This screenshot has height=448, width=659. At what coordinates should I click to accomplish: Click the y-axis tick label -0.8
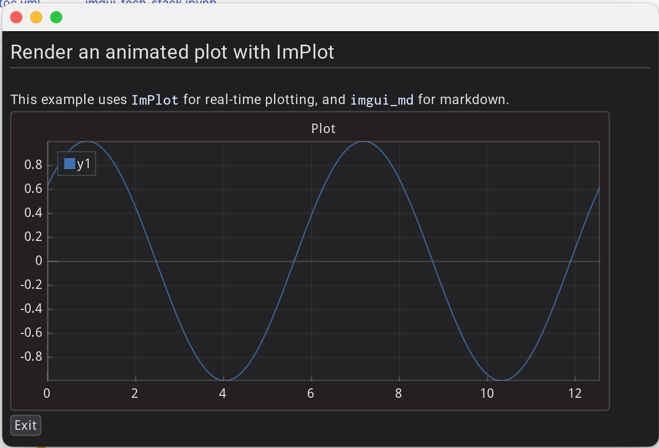(x=31, y=356)
